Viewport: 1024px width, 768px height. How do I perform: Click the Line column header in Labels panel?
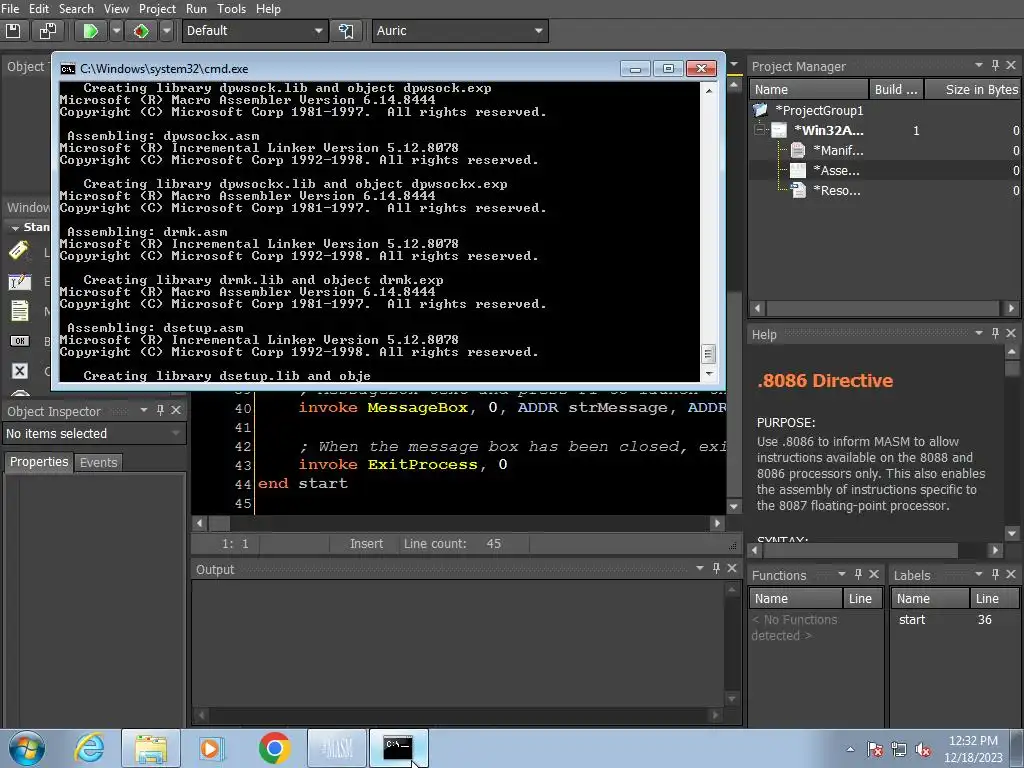[993, 598]
